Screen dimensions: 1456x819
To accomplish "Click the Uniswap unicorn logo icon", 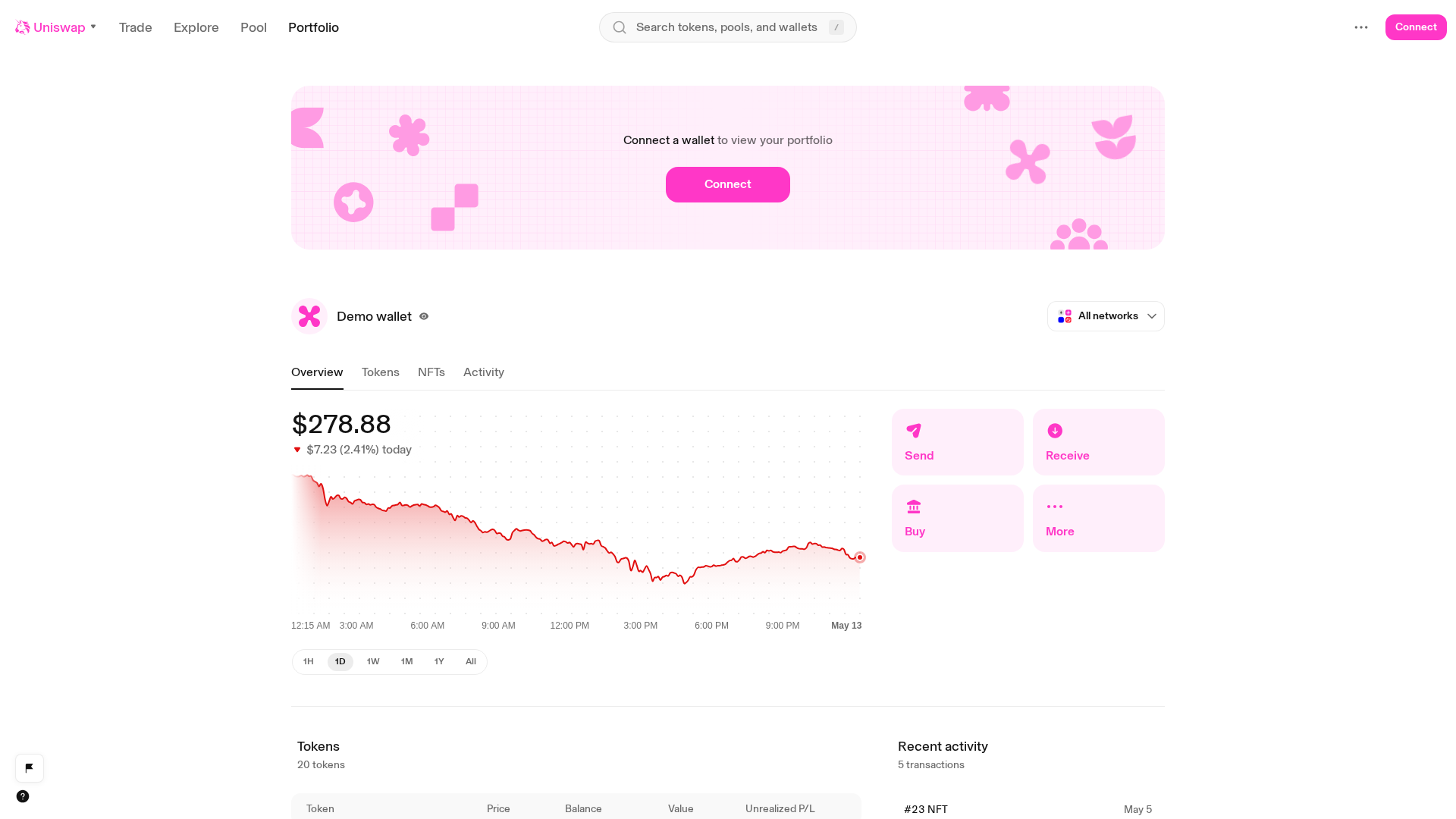I will [23, 27].
